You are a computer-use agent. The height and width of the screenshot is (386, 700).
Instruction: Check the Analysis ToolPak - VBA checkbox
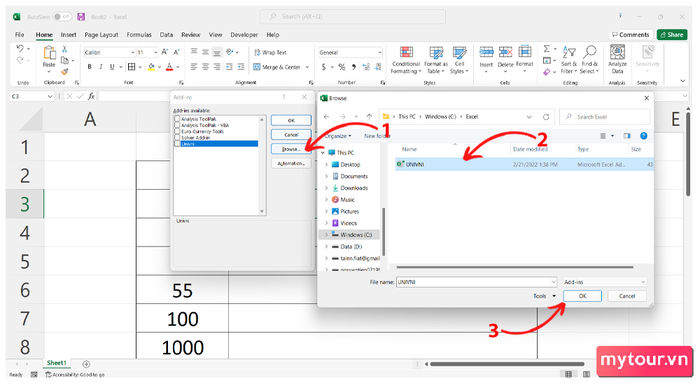tap(177, 125)
